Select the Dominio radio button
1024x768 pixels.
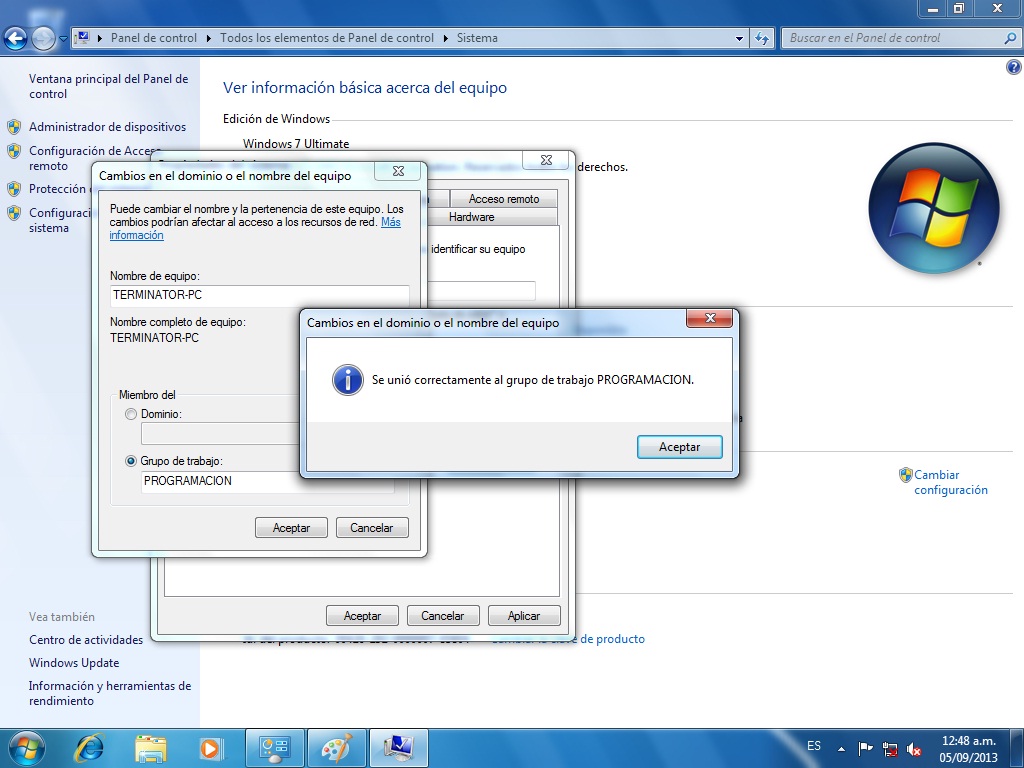(x=131, y=414)
